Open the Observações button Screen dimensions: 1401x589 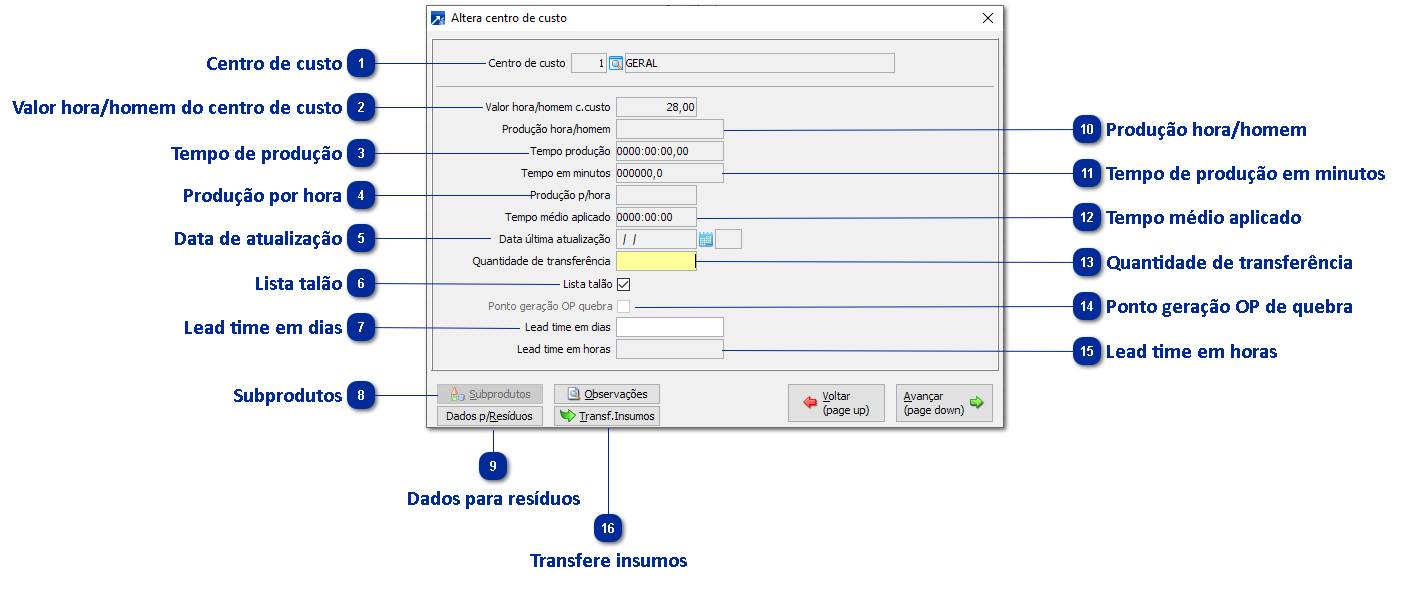[607, 394]
